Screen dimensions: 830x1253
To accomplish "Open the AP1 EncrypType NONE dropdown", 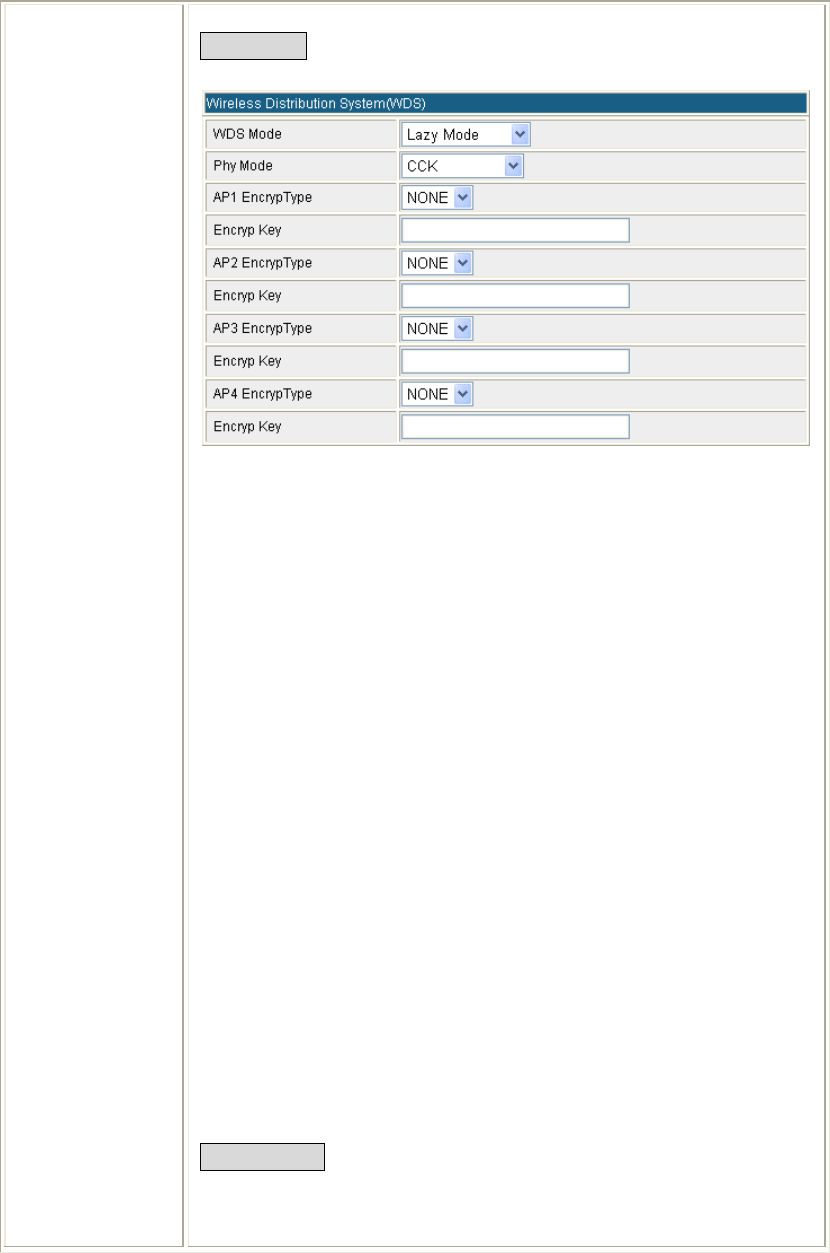I will pyautogui.click(x=437, y=198).
